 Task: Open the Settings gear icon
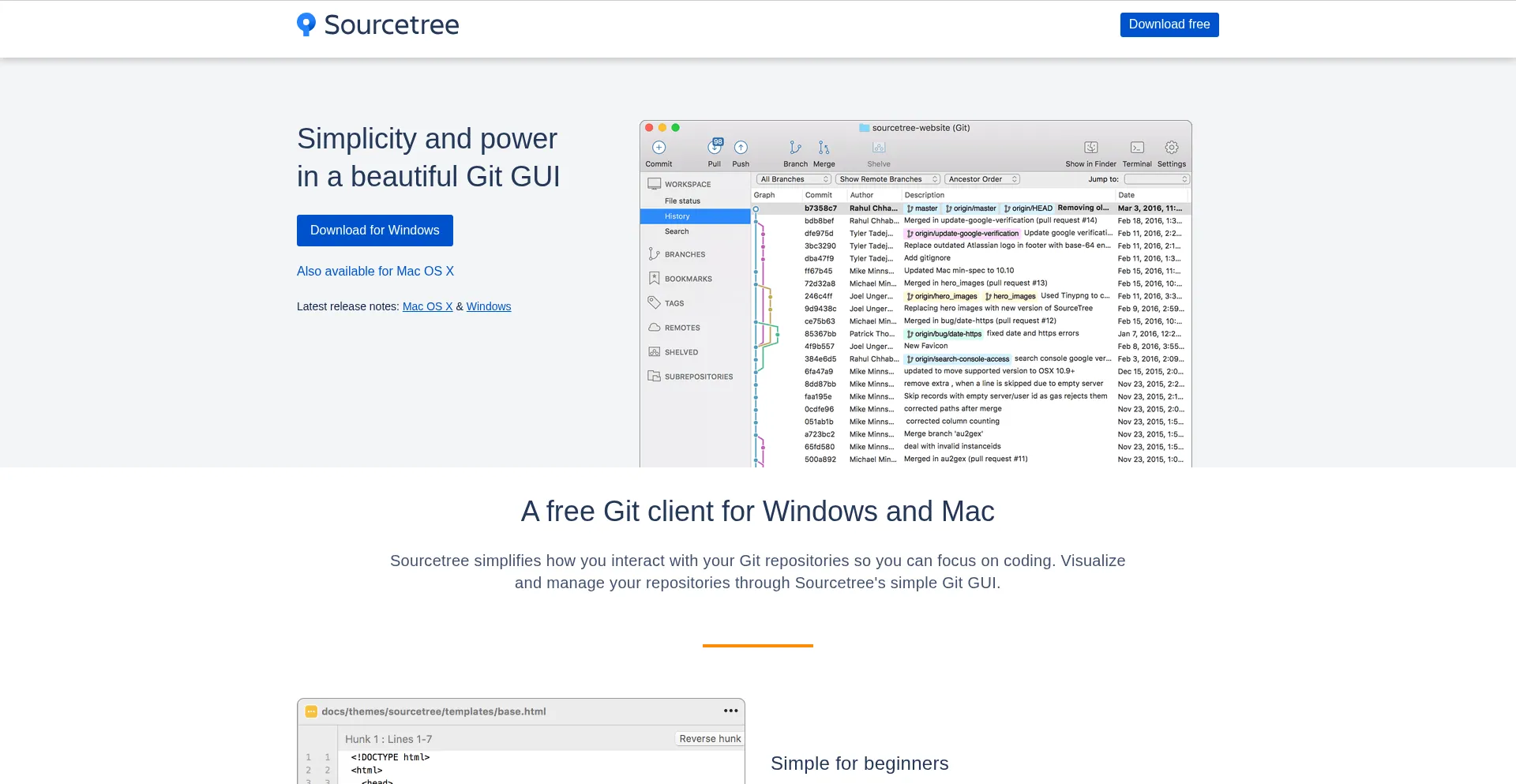click(x=1172, y=148)
